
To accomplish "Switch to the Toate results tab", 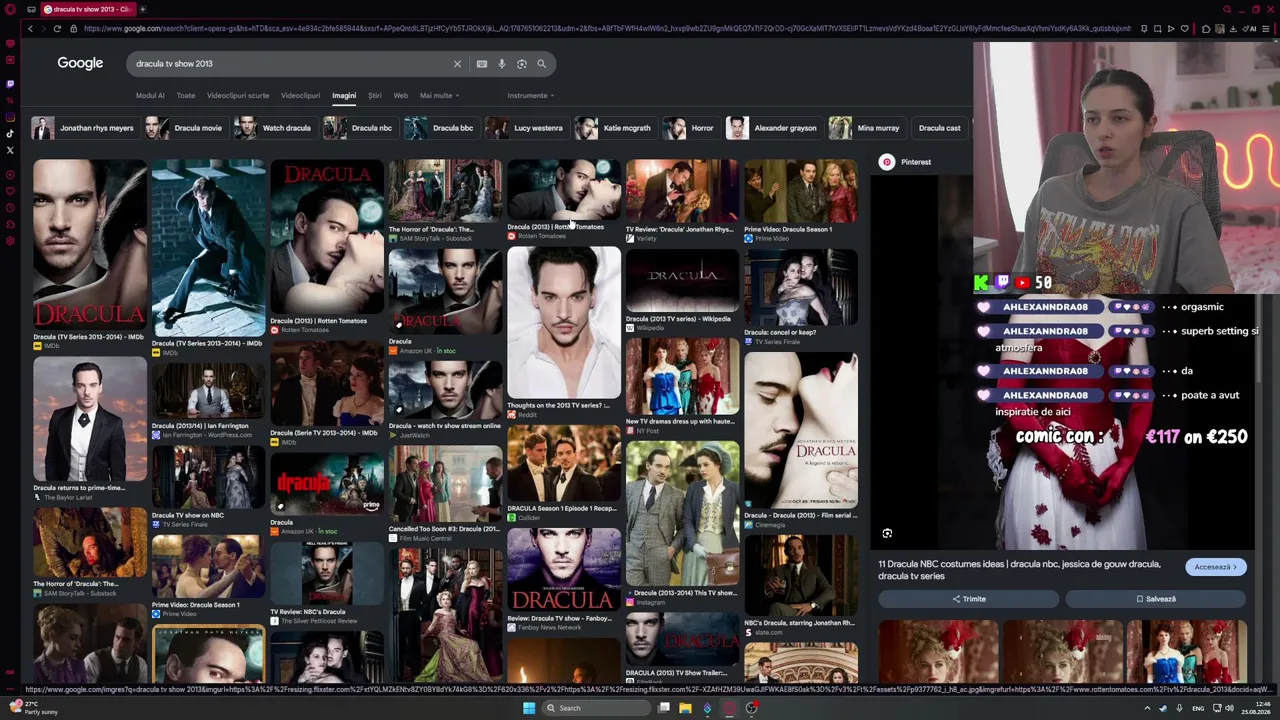I will (x=186, y=96).
